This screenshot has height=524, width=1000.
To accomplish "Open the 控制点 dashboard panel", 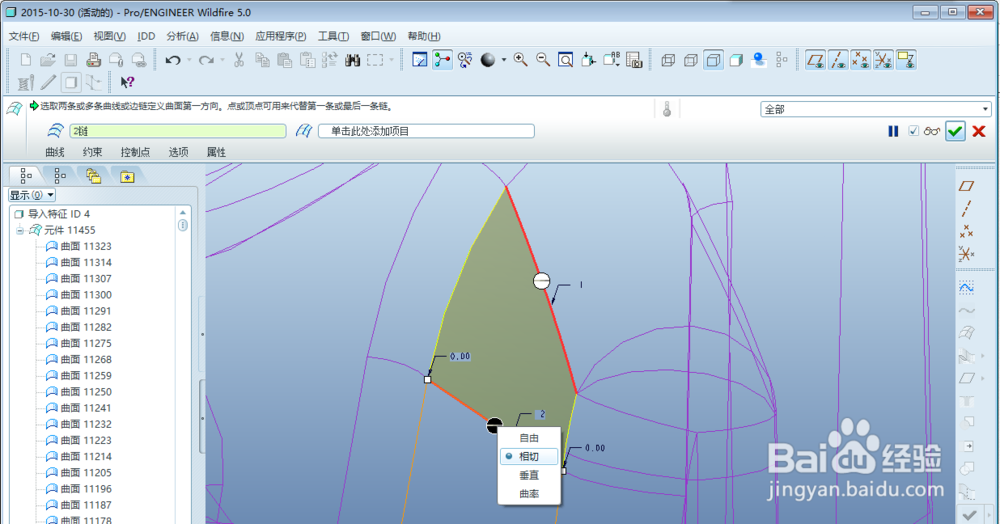I will click(x=135, y=152).
